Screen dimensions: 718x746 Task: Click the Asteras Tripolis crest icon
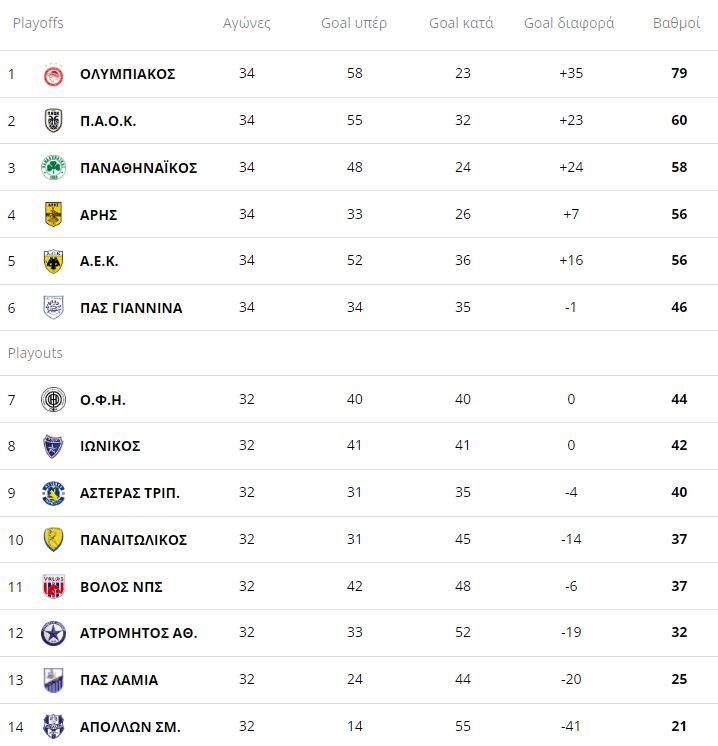click(54, 493)
